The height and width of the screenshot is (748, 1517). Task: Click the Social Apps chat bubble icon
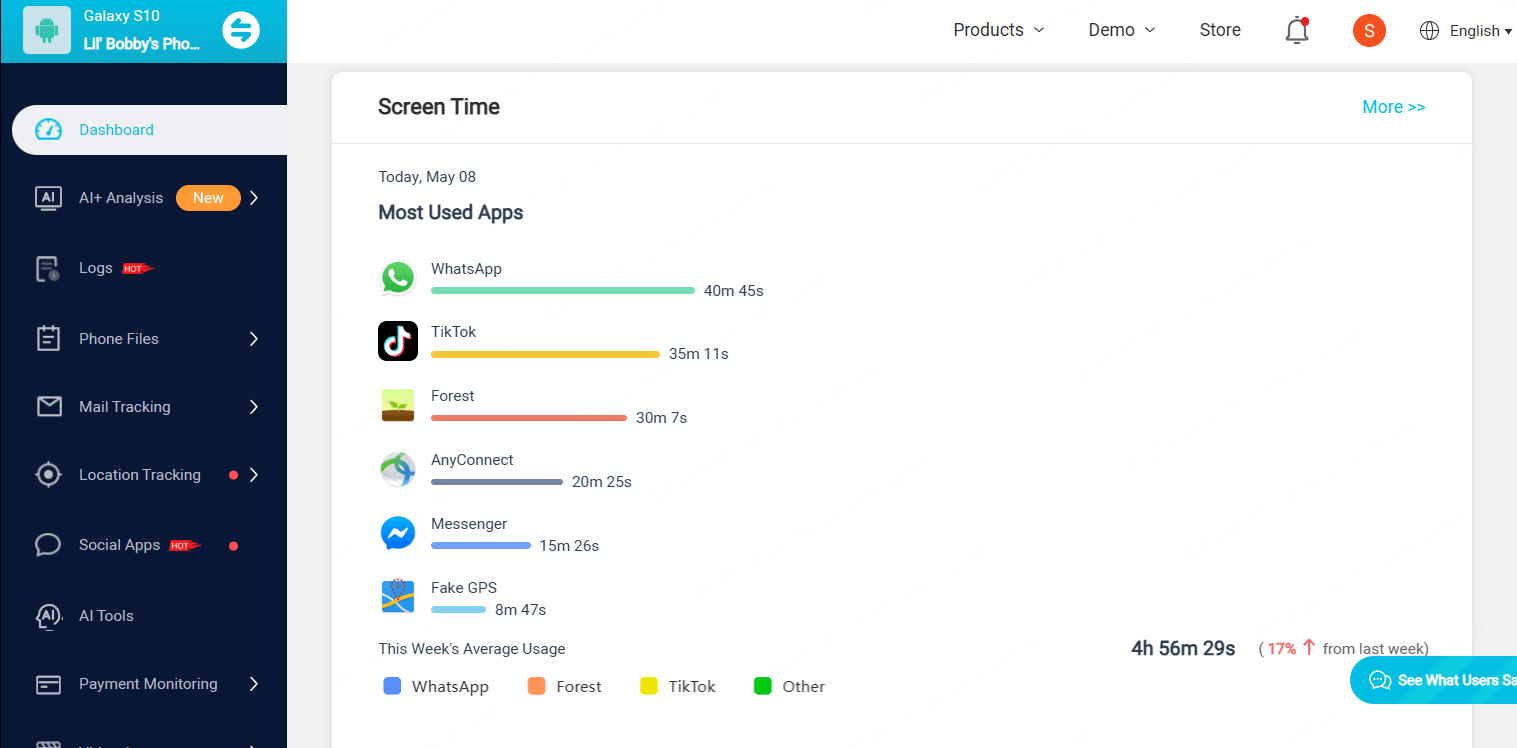(48, 545)
